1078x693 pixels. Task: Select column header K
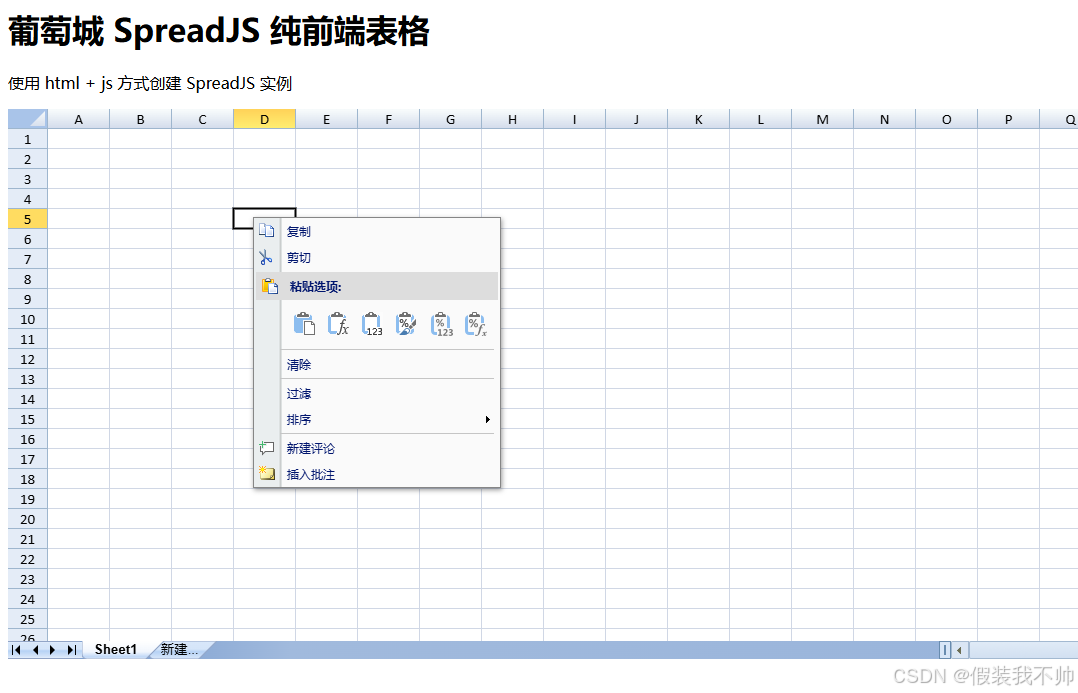(698, 120)
